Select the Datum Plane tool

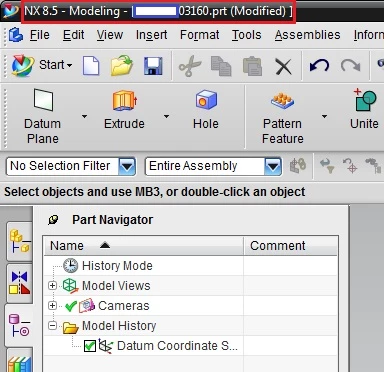pyautogui.click(x=43, y=117)
